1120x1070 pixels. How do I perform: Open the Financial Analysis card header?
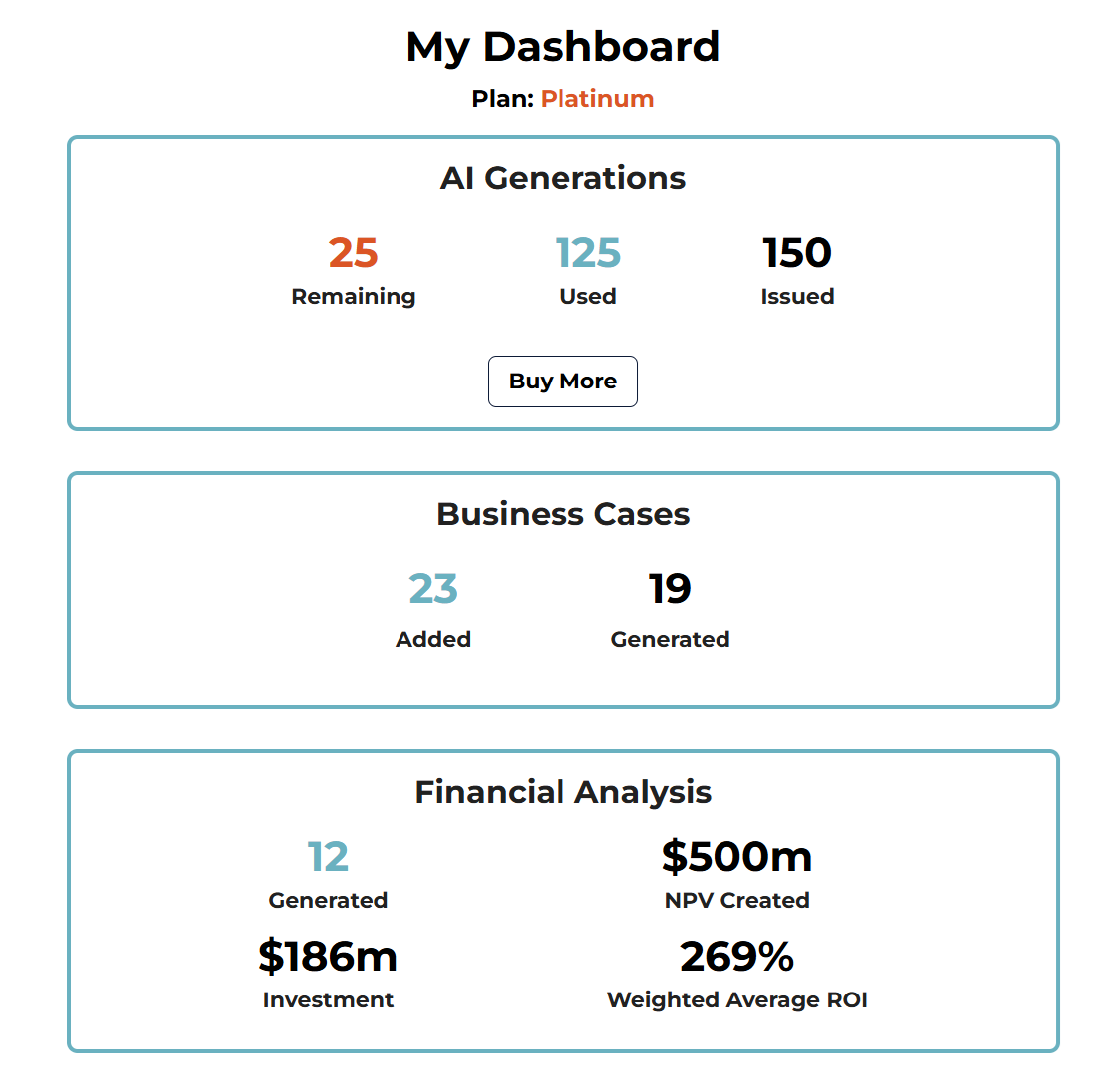click(562, 792)
